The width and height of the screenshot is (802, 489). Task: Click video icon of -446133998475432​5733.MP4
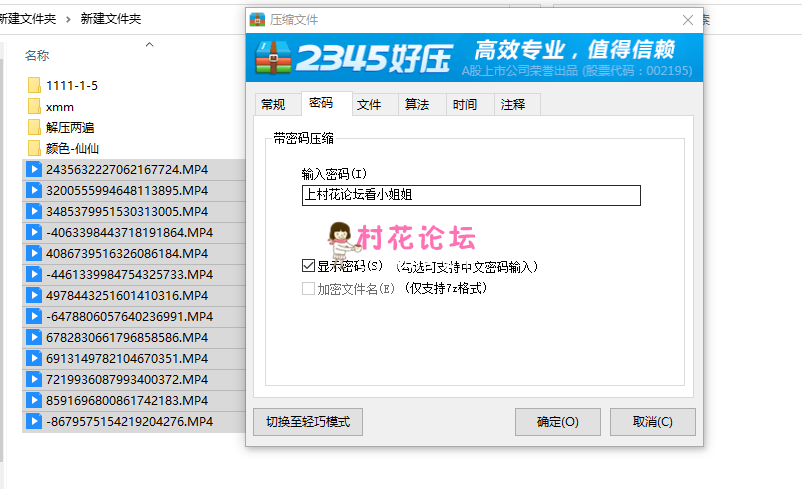click(x=34, y=274)
